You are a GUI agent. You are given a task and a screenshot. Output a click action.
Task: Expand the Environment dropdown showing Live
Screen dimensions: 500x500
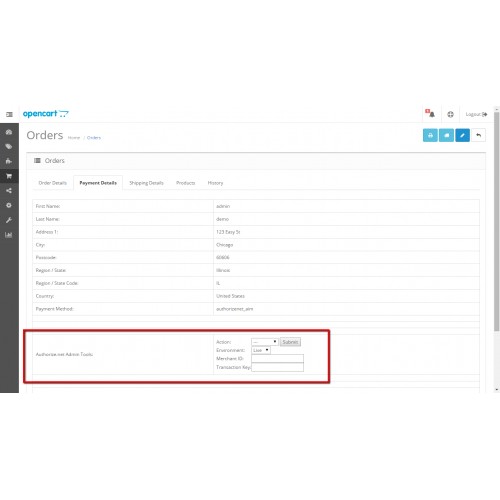coord(261,350)
